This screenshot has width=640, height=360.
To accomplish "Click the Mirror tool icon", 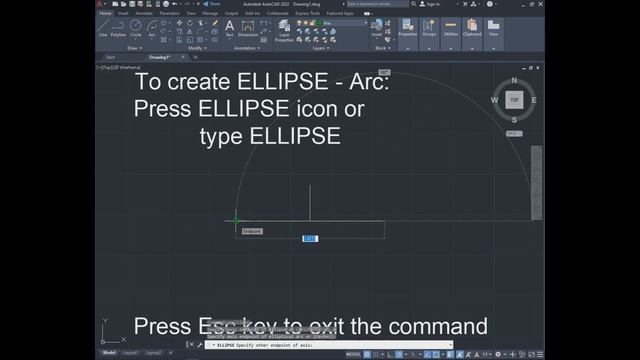I will coord(190,31).
